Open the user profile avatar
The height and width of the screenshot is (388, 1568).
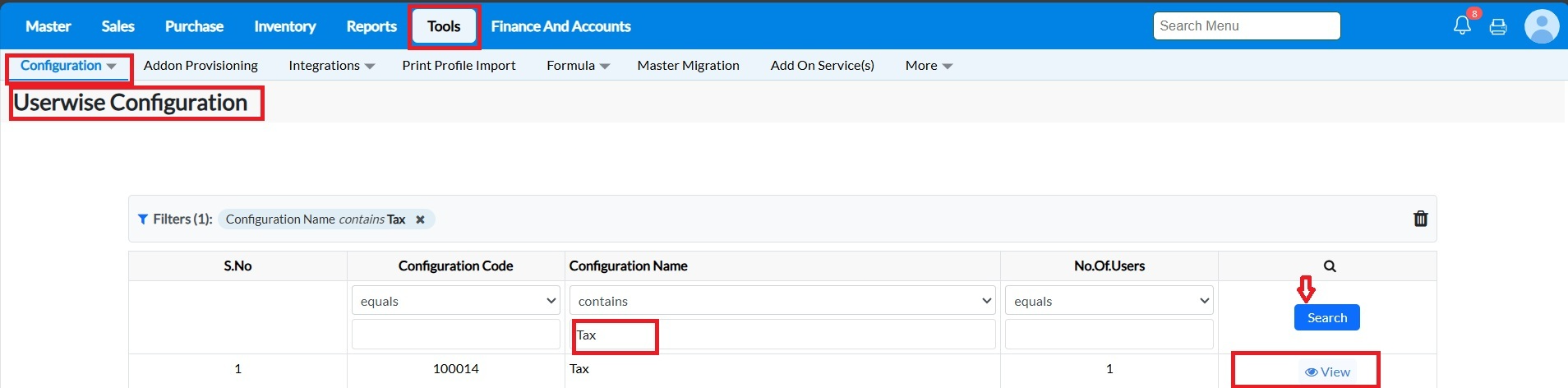coord(1541,25)
